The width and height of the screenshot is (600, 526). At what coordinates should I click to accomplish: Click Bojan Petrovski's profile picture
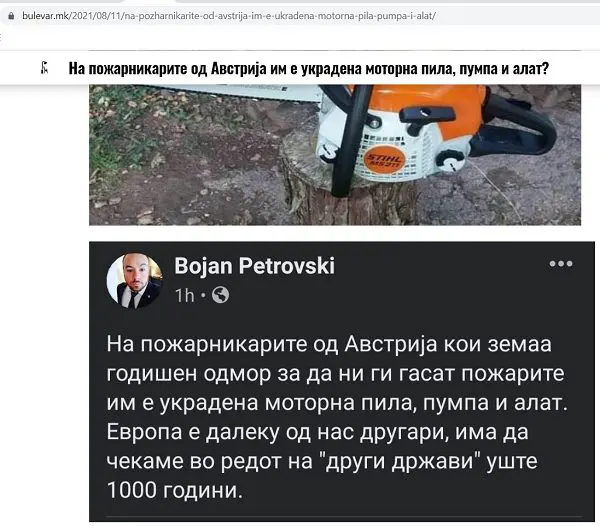coord(134,281)
